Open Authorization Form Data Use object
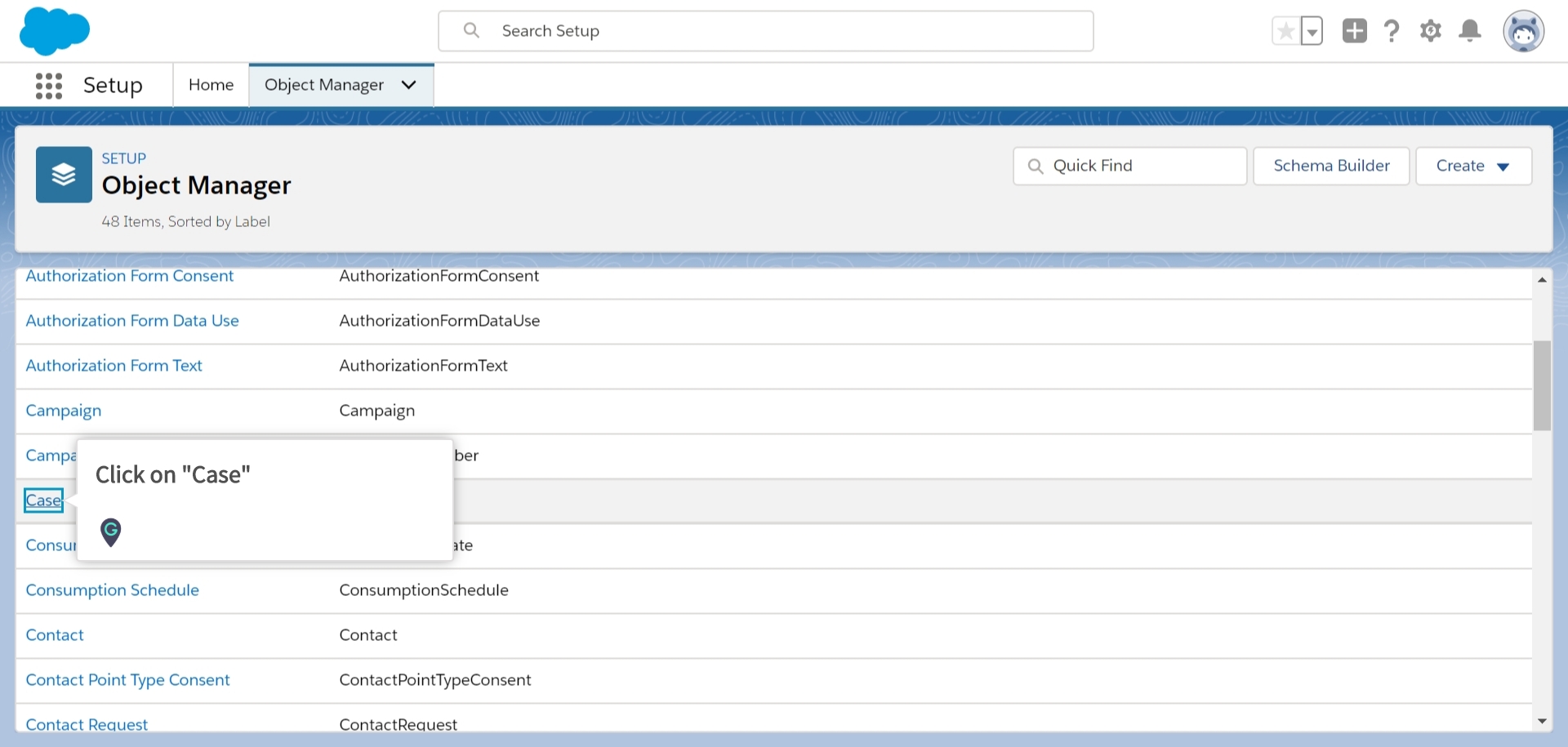The width and height of the screenshot is (1568, 747). (x=132, y=321)
